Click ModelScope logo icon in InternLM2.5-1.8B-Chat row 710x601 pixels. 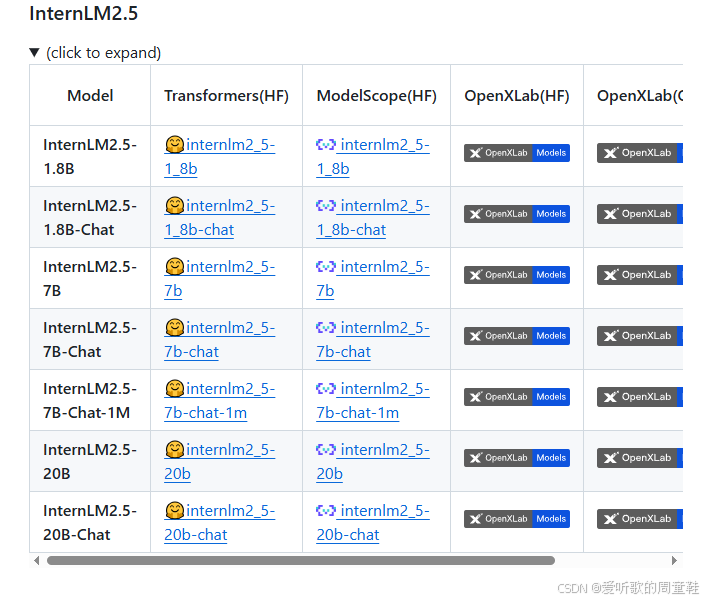click(x=326, y=206)
